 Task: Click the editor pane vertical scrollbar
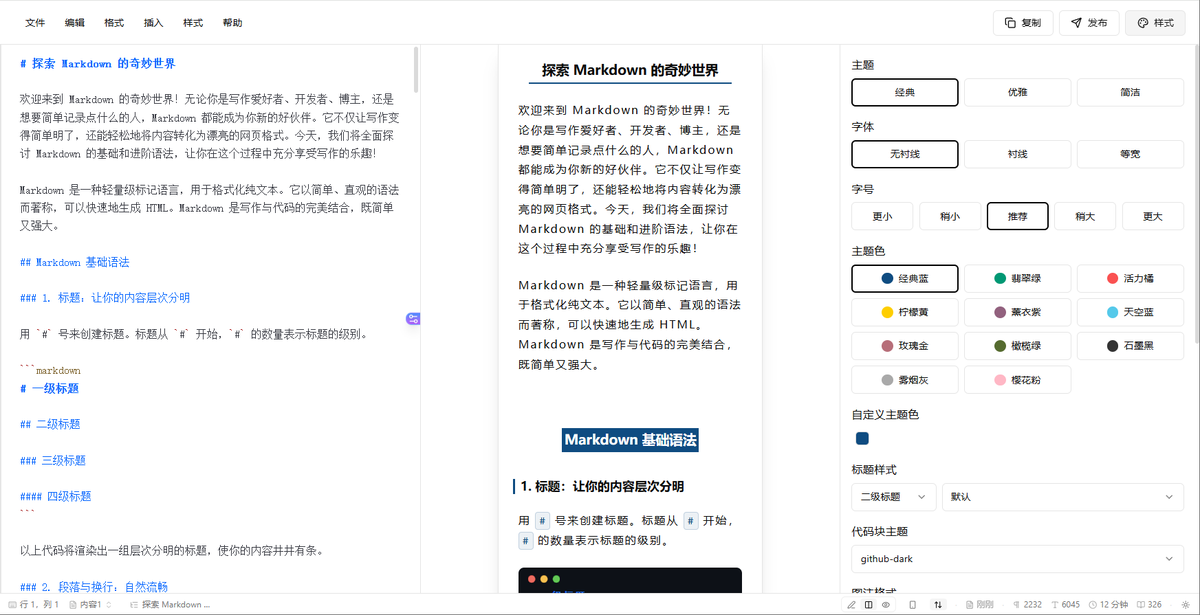[x=416, y=70]
